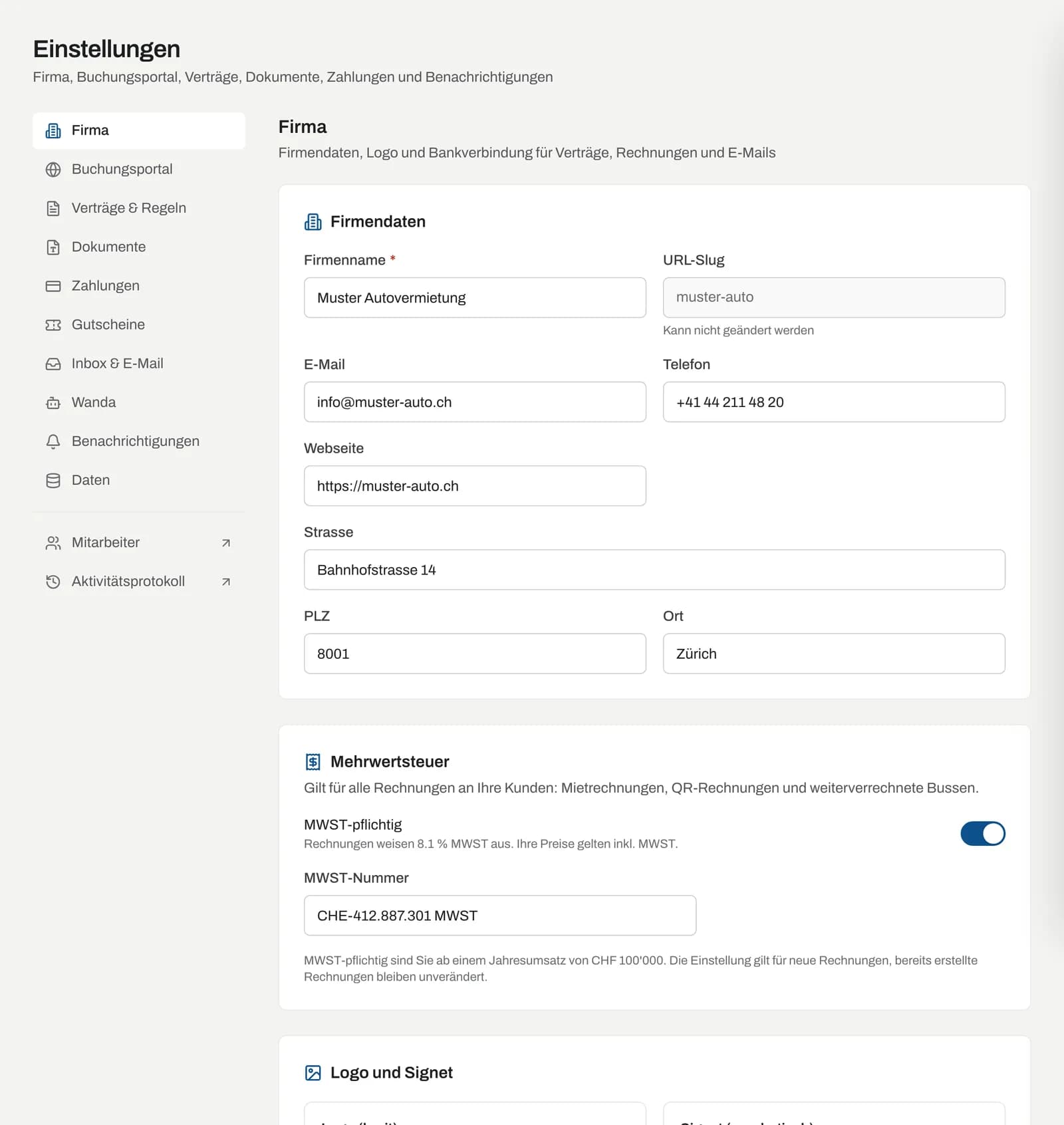Image resolution: width=1064 pixels, height=1125 pixels.
Task: Click the Inbox & E-Mail tray icon
Action: click(x=53, y=364)
